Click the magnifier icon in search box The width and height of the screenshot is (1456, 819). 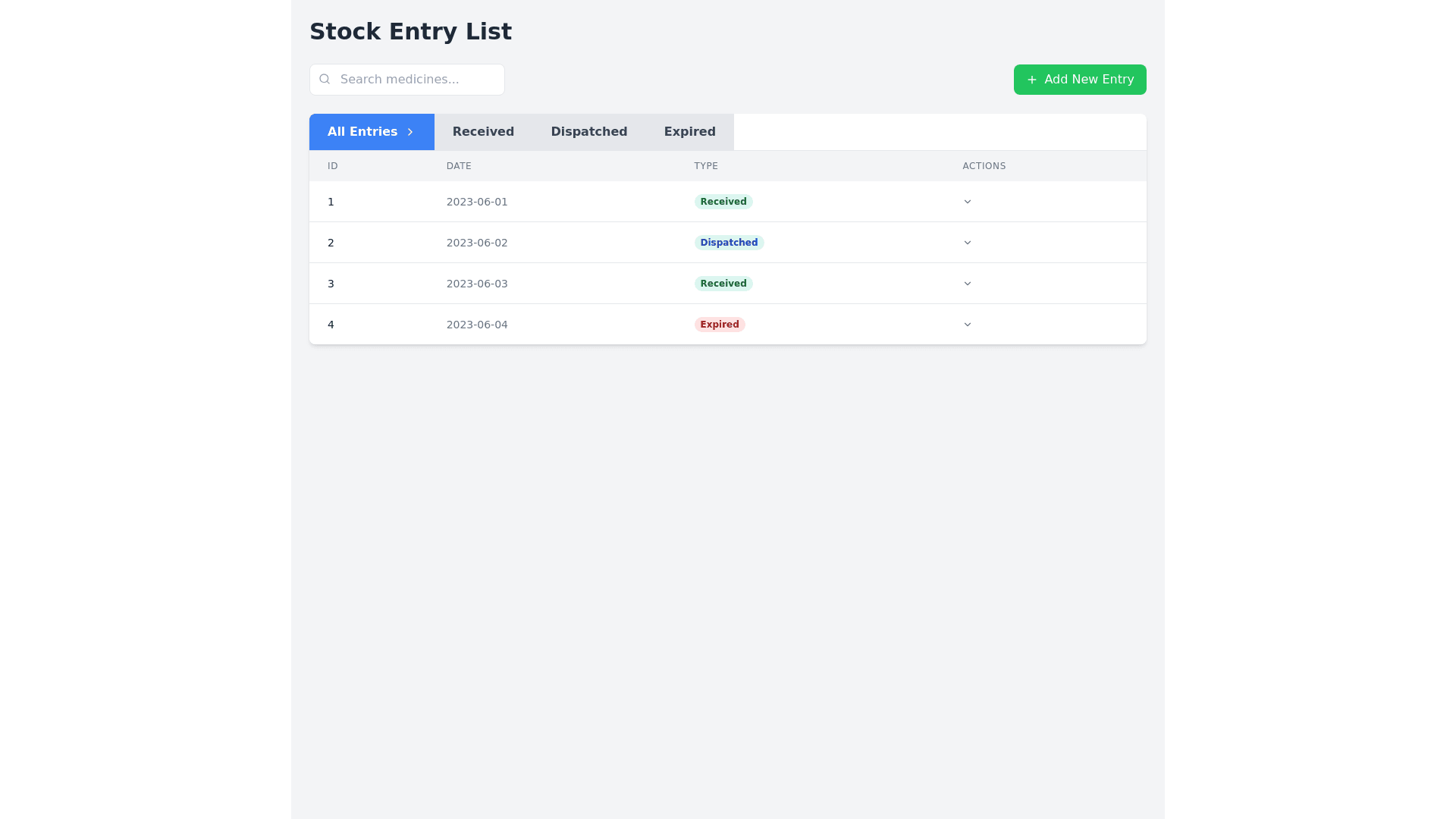point(325,79)
